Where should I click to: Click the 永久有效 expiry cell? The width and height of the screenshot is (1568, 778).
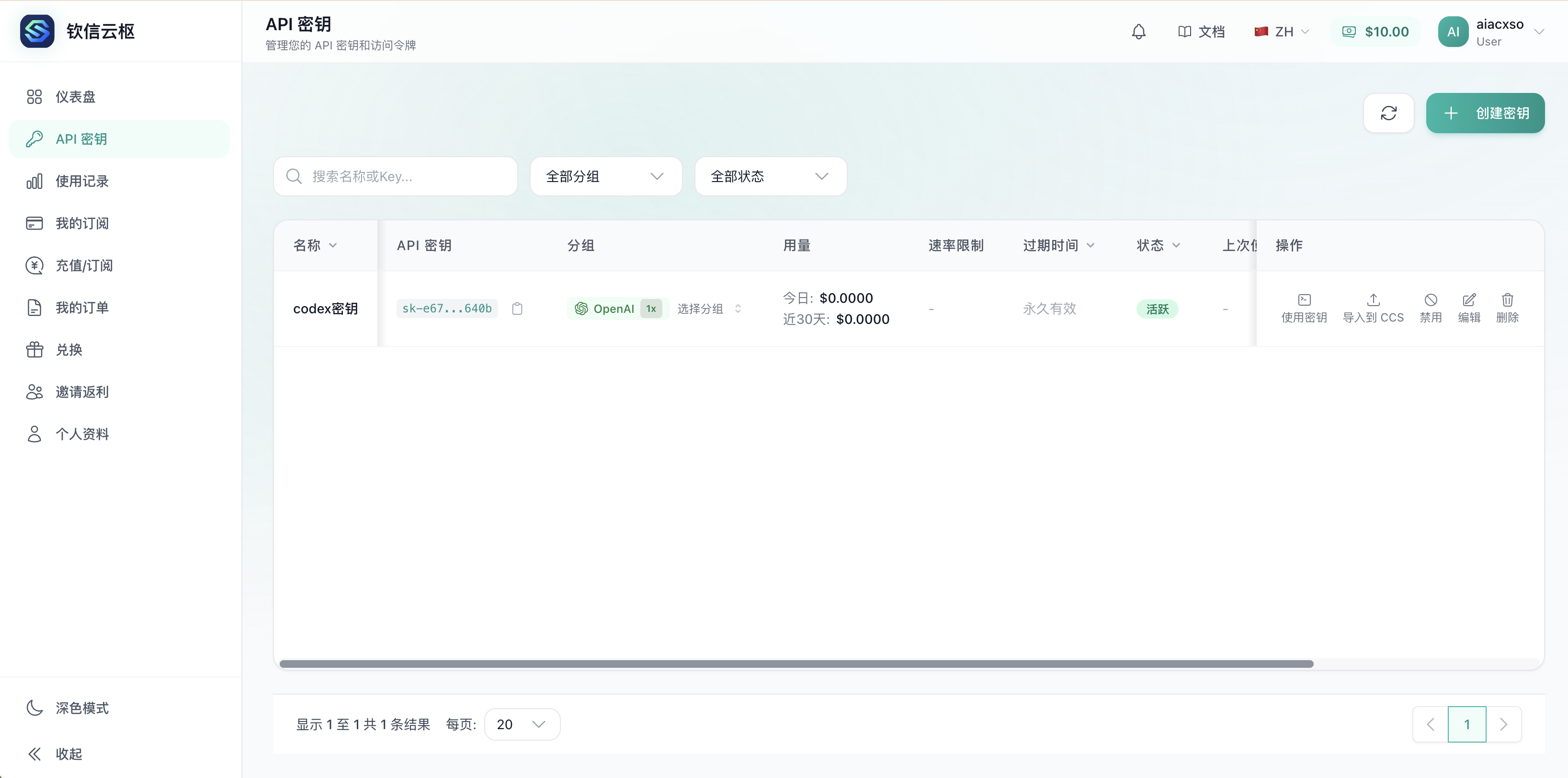click(1049, 309)
